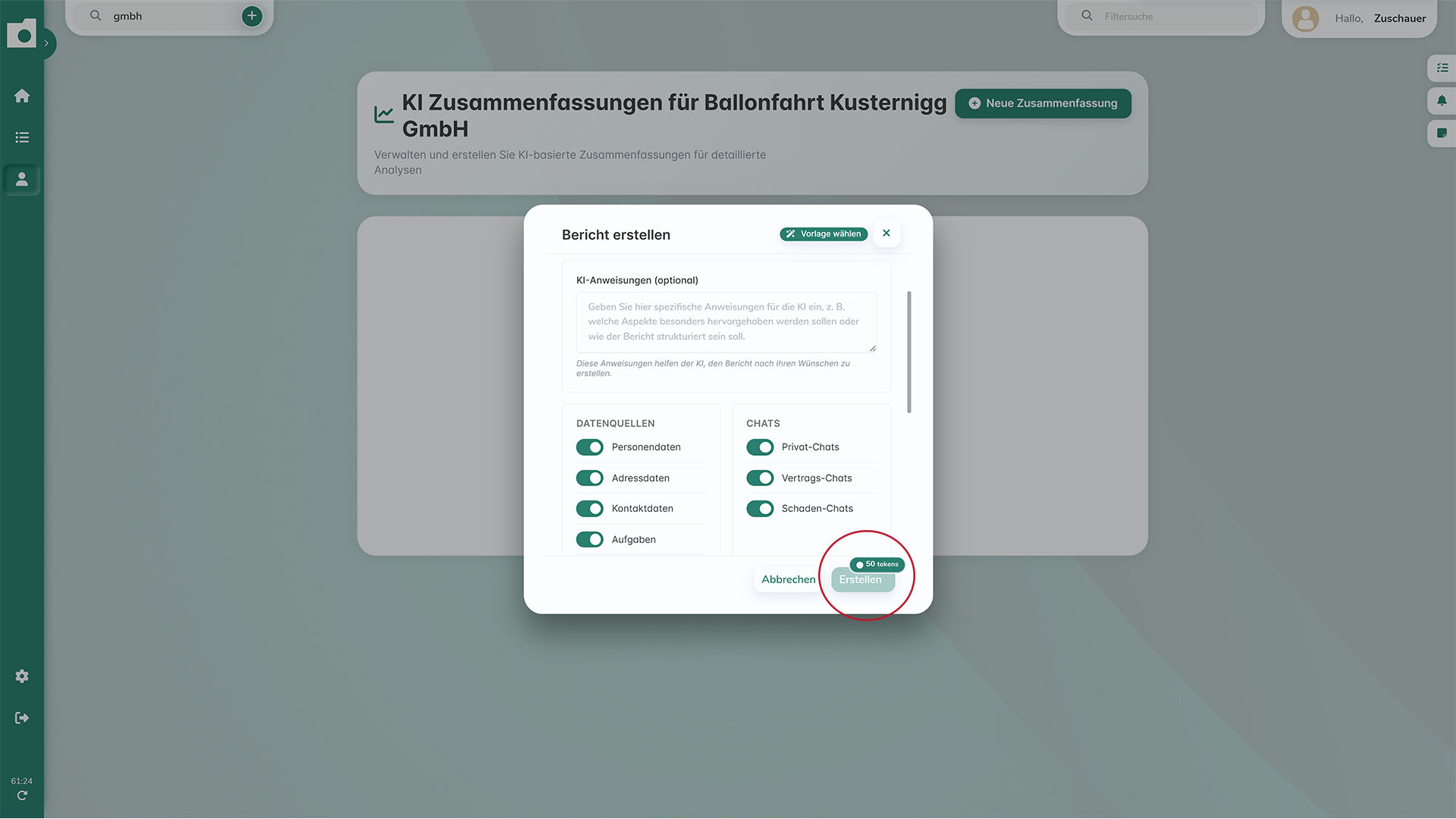Open the task checklist panel icon
The width and height of the screenshot is (1456, 819).
tap(1443, 67)
